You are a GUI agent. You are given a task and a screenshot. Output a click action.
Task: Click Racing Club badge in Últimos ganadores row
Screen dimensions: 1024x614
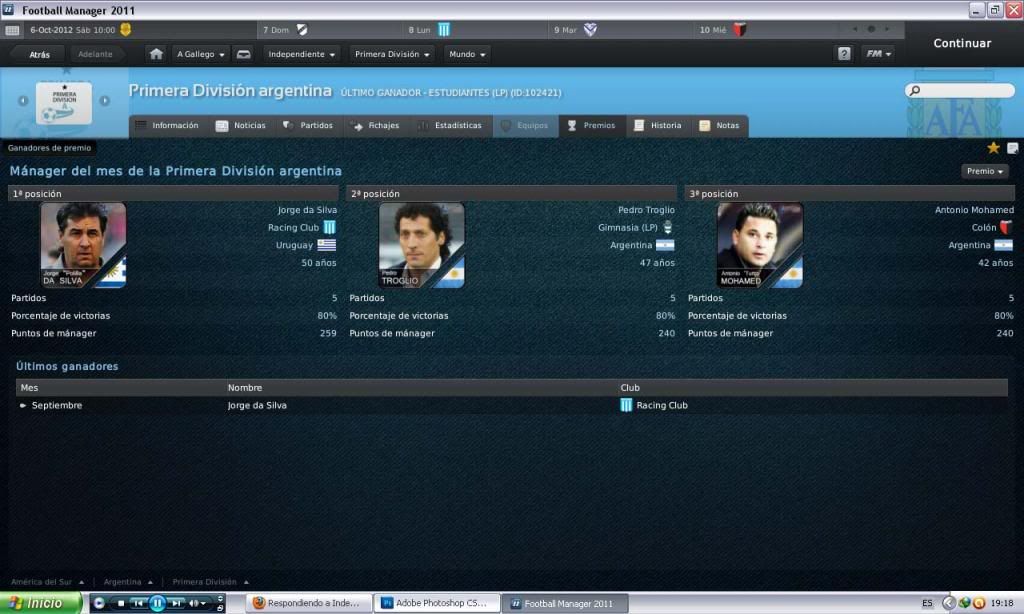point(626,405)
